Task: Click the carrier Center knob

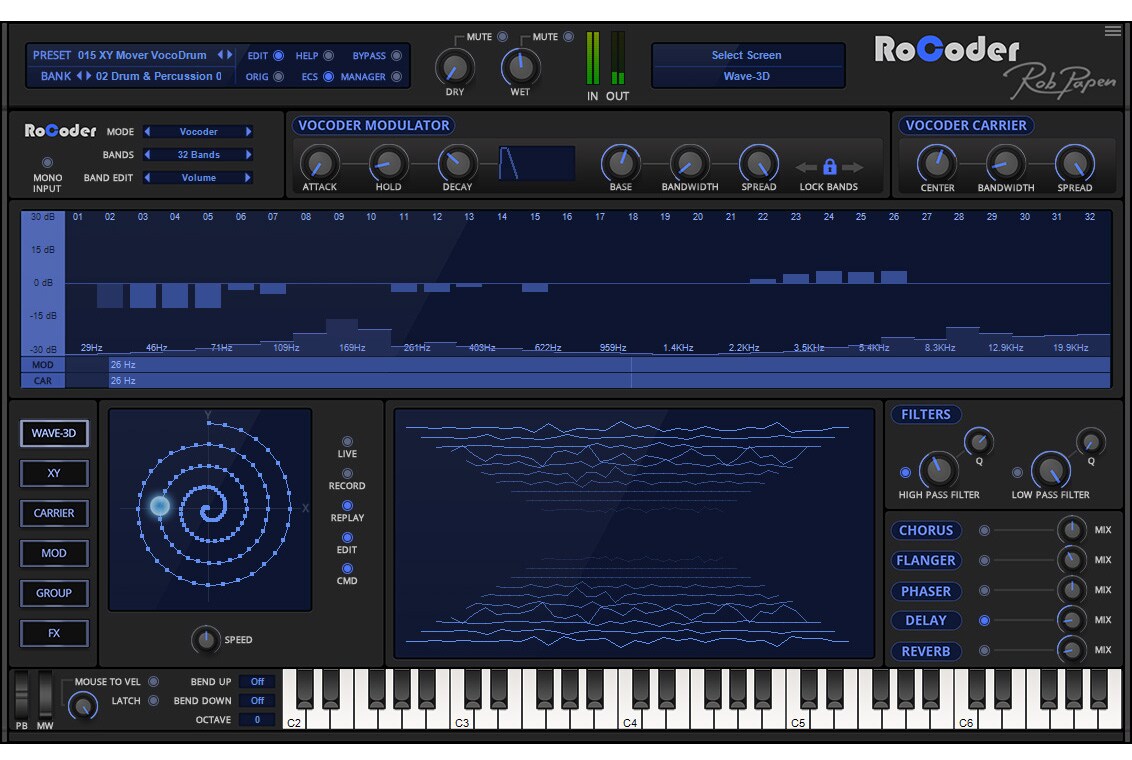Action: click(x=937, y=164)
